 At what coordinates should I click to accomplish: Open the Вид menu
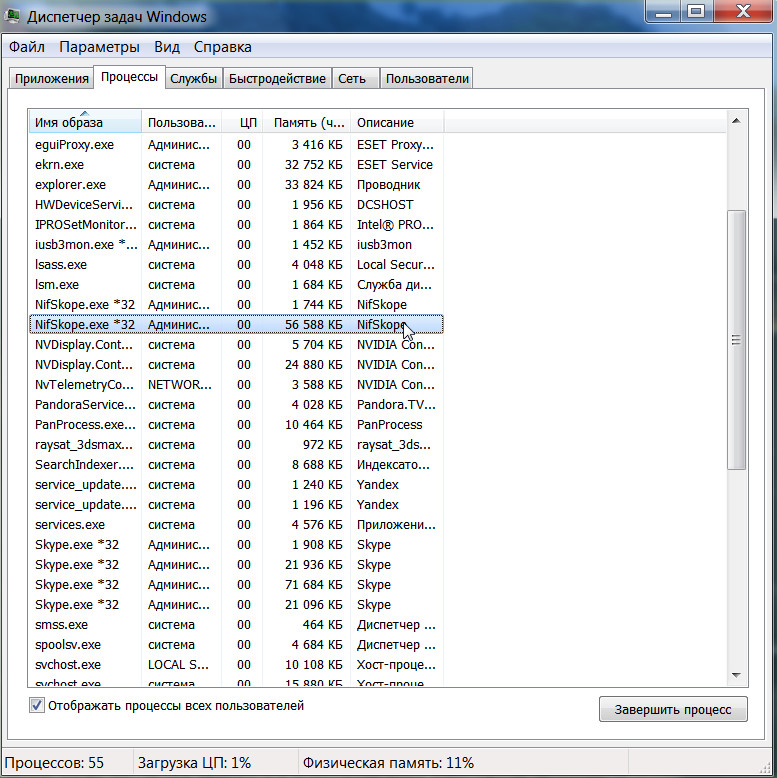pos(167,47)
